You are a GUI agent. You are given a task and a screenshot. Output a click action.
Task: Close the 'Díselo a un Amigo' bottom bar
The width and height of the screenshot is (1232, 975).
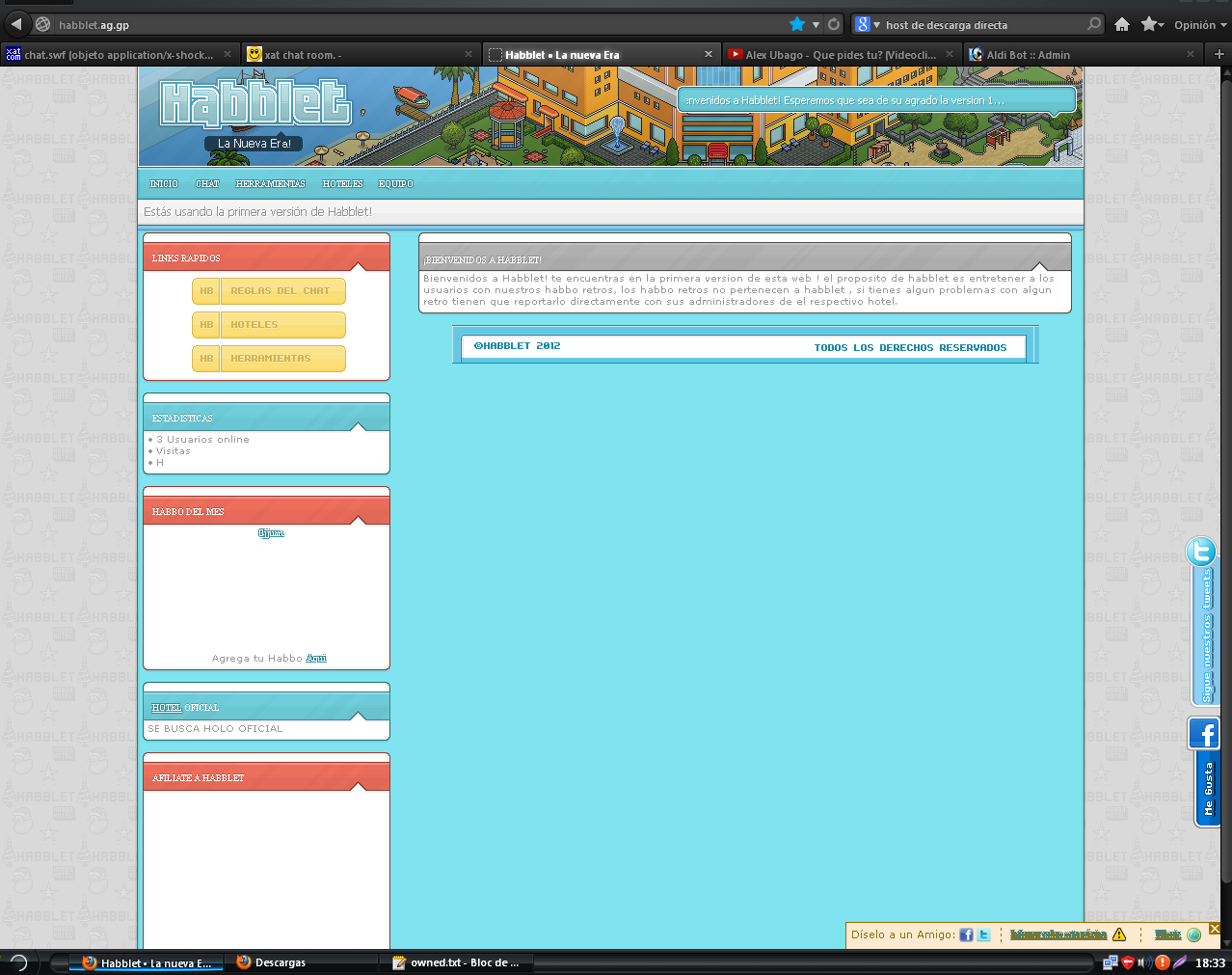point(1215,929)
